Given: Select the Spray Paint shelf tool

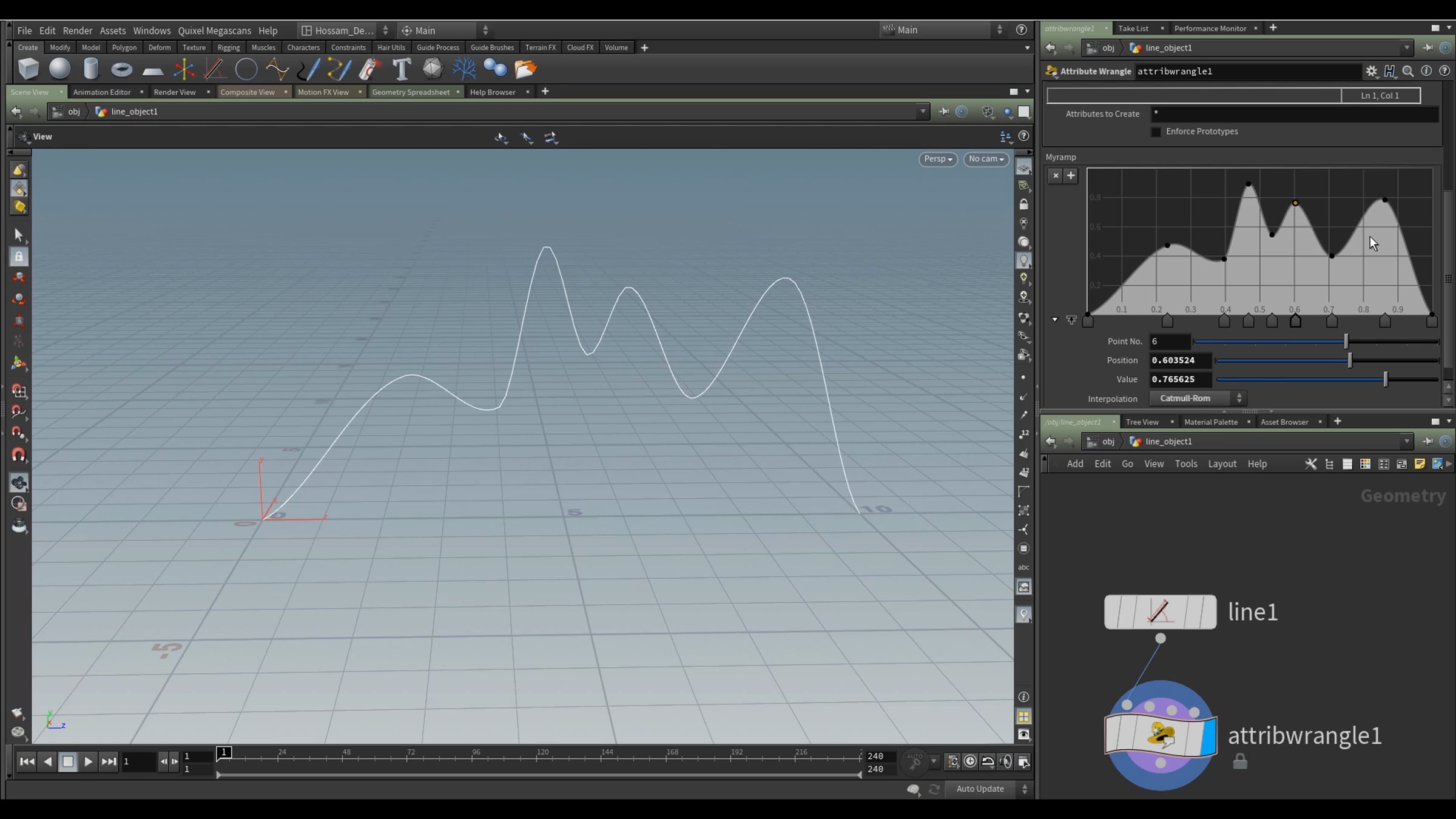Looking at the screenshot, I should click(369, 69).
